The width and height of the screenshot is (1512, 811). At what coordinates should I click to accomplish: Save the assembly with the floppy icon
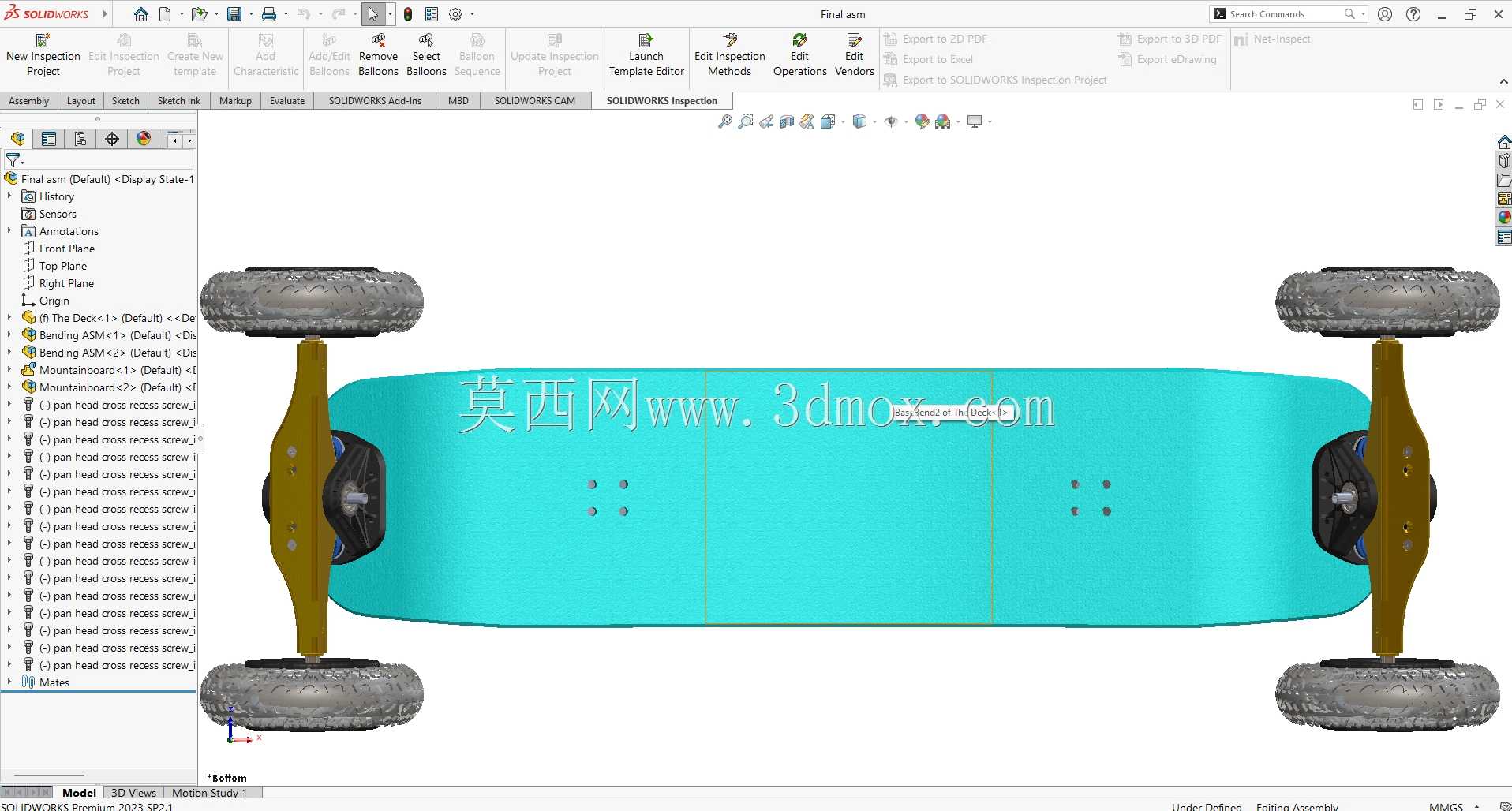pos(234,14)
